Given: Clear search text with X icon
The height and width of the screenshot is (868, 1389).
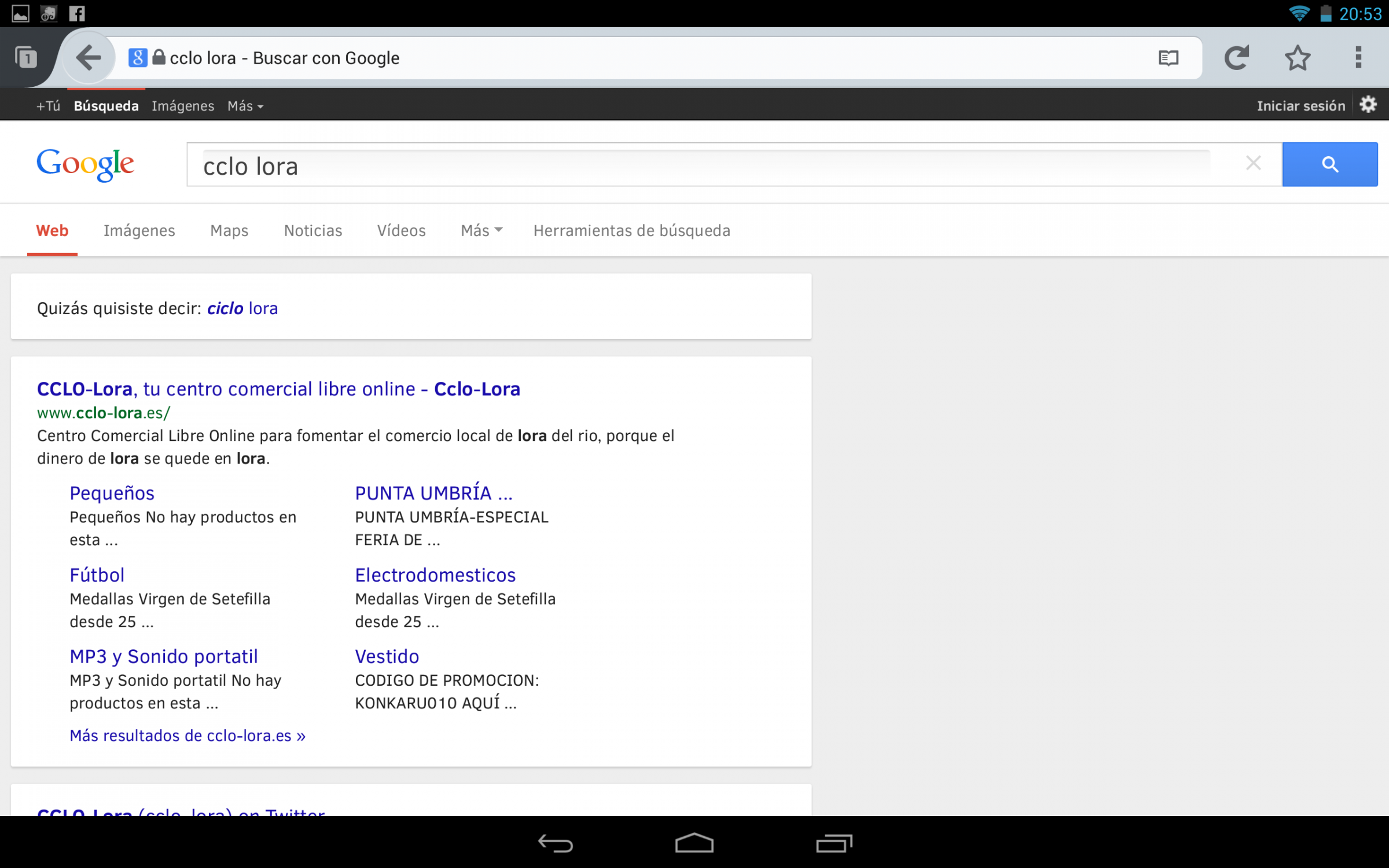Looking at the screenshot, I should [x=1253, y=164].
